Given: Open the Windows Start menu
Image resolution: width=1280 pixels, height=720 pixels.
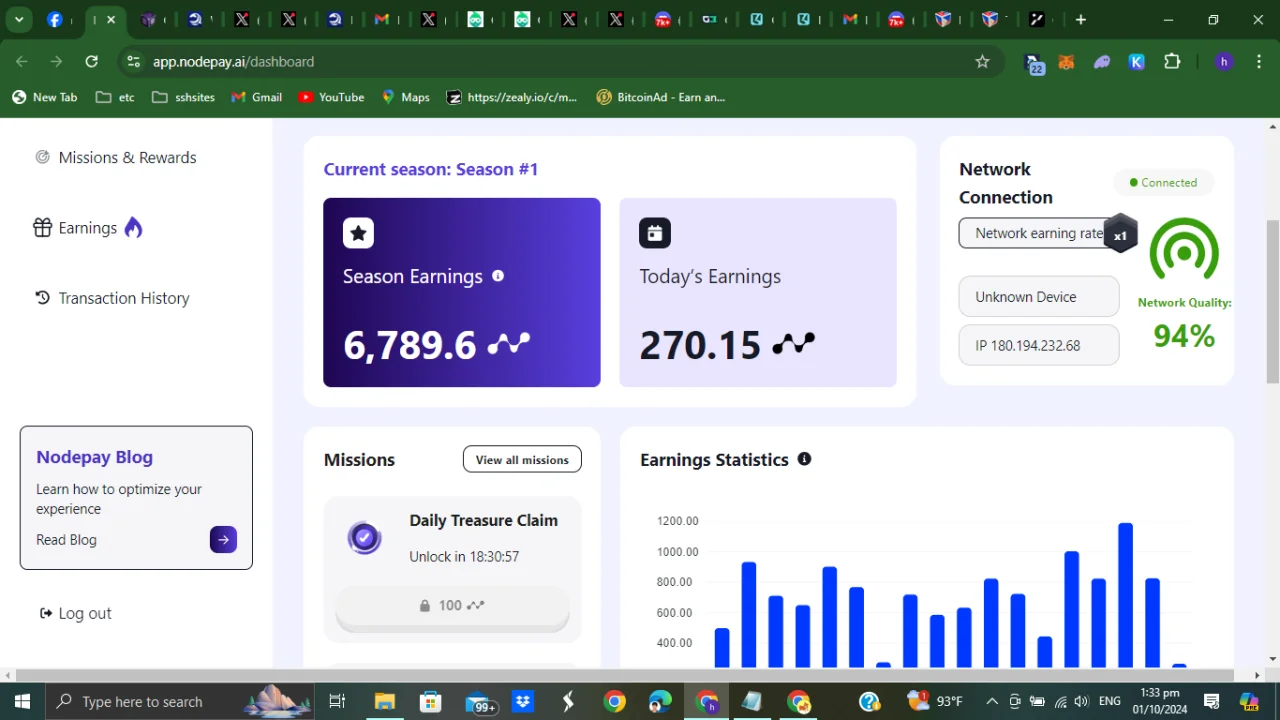Looking at the screenshot, I should pos(22,701).
